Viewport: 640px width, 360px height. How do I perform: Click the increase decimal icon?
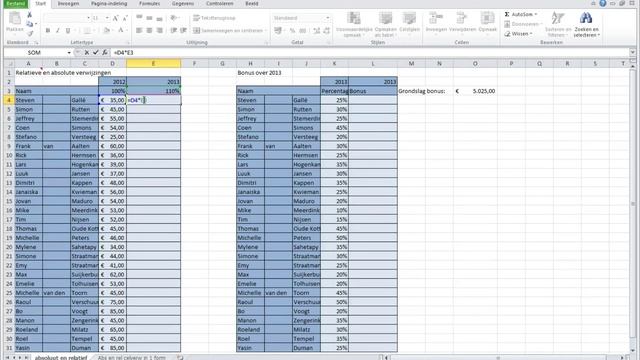317,31
